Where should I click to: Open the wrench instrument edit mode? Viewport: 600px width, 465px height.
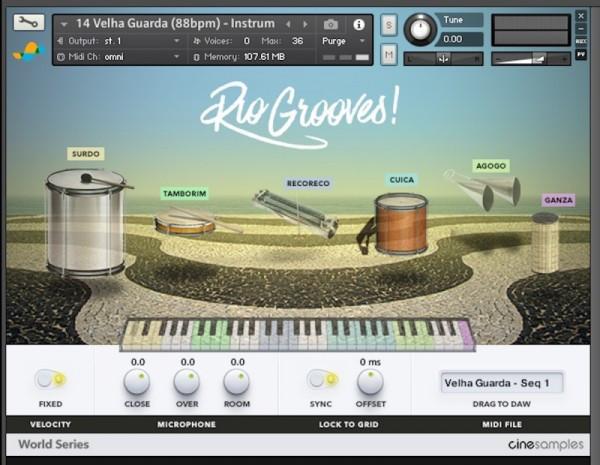coord(29,23)
